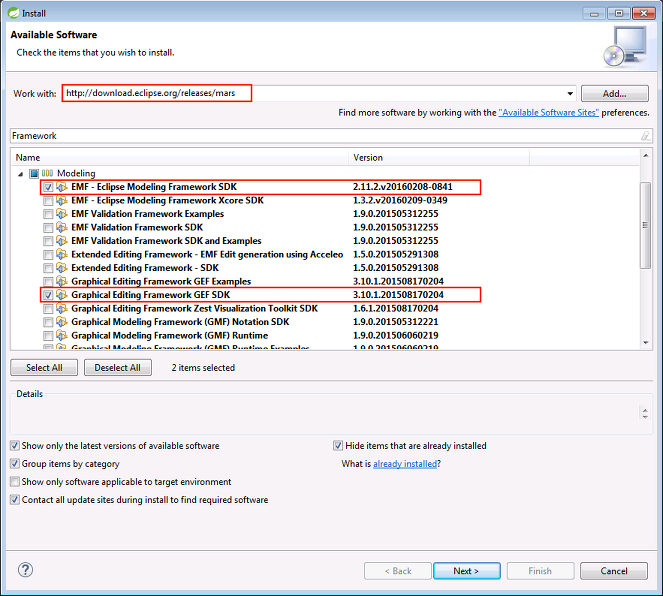Screen dimensions: 663x596
Task: Click the clear filter eraser icon
Action: (x=645, y=136)
